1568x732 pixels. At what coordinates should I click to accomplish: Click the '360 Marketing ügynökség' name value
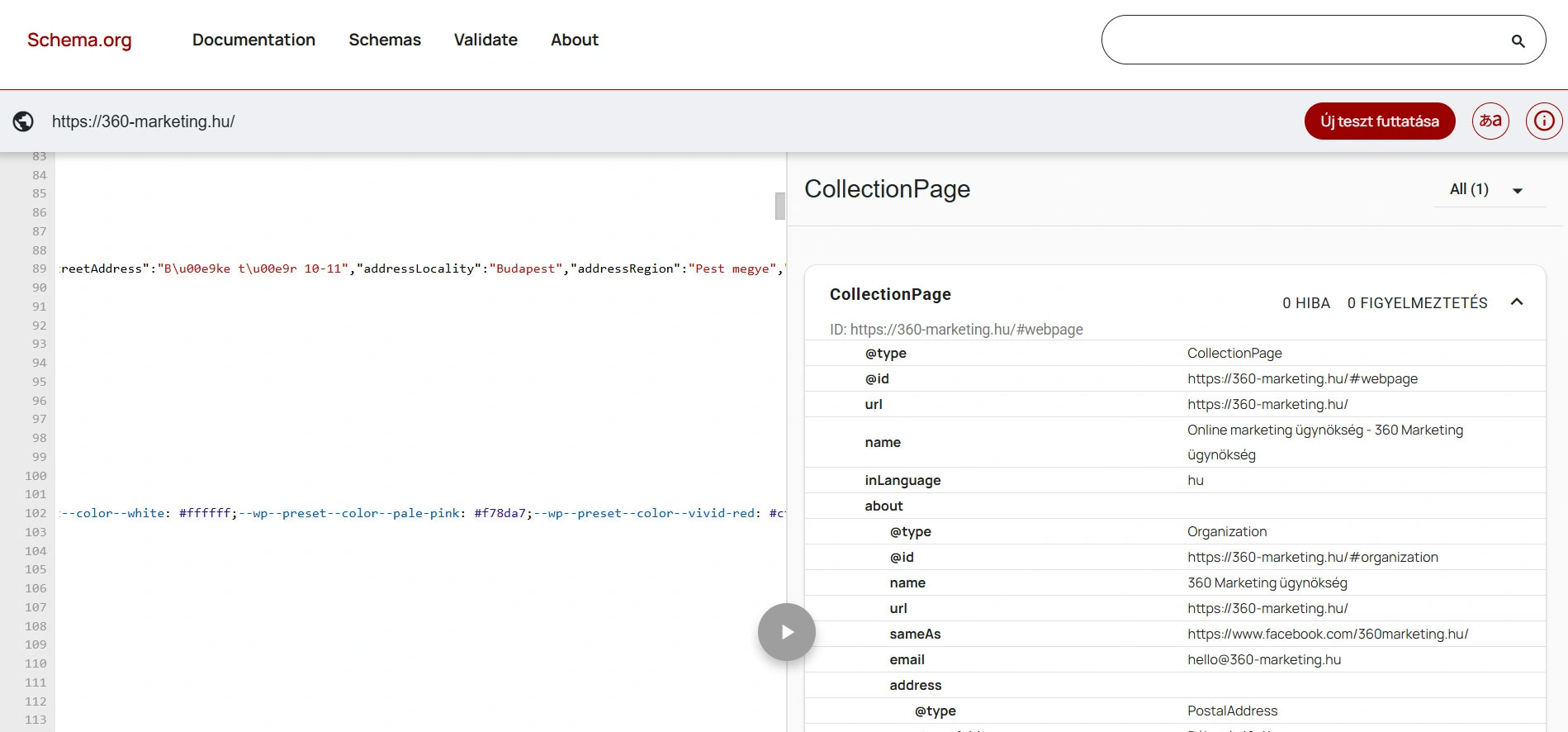[1267, 582]
